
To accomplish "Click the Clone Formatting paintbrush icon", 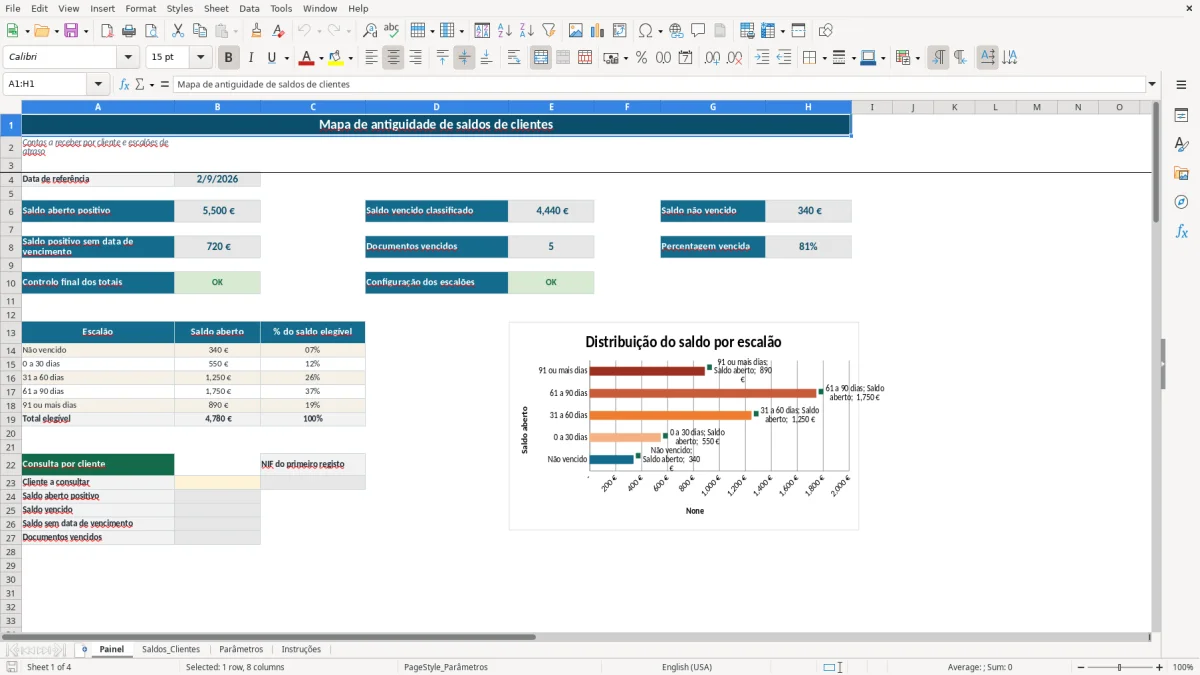I will [x=256, y=31].
